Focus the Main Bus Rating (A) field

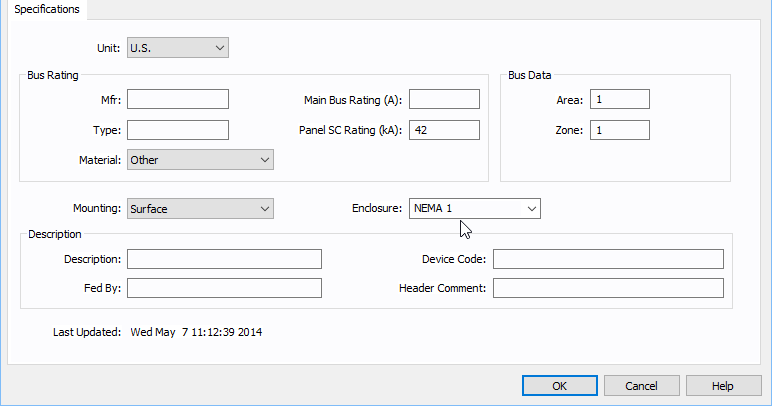[444, 99]
